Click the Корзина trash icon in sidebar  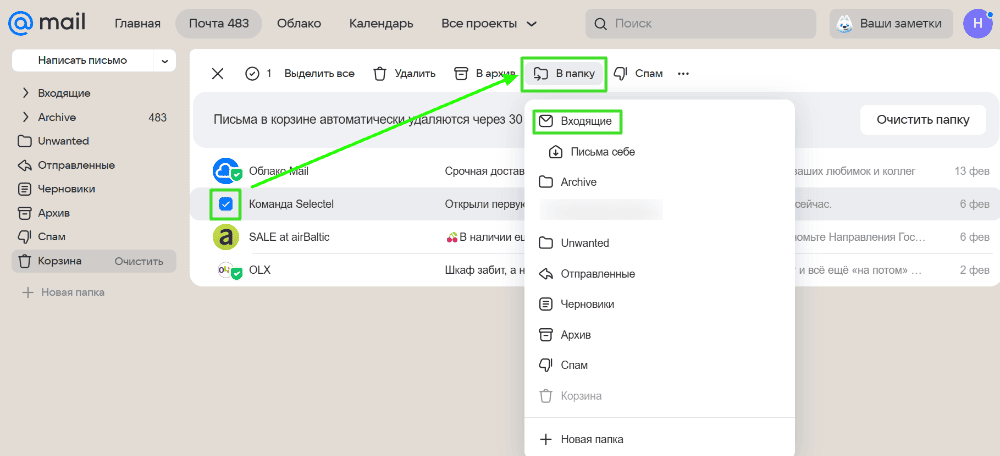pyautogui.click(x=25, y=261)
